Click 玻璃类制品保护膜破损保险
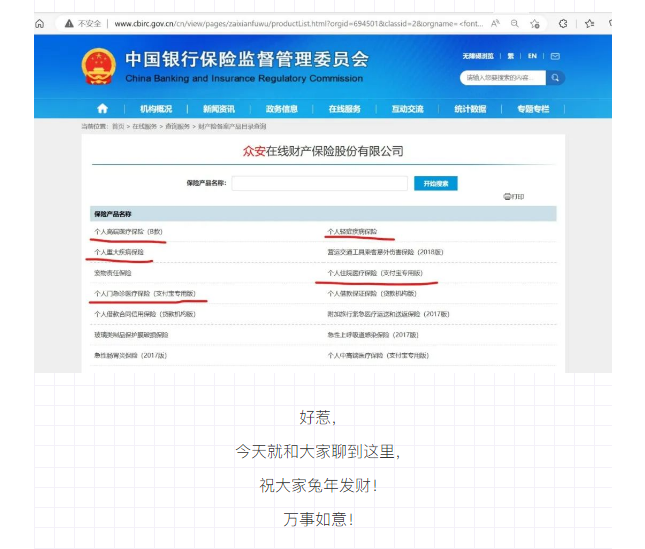 click(131, 335)
